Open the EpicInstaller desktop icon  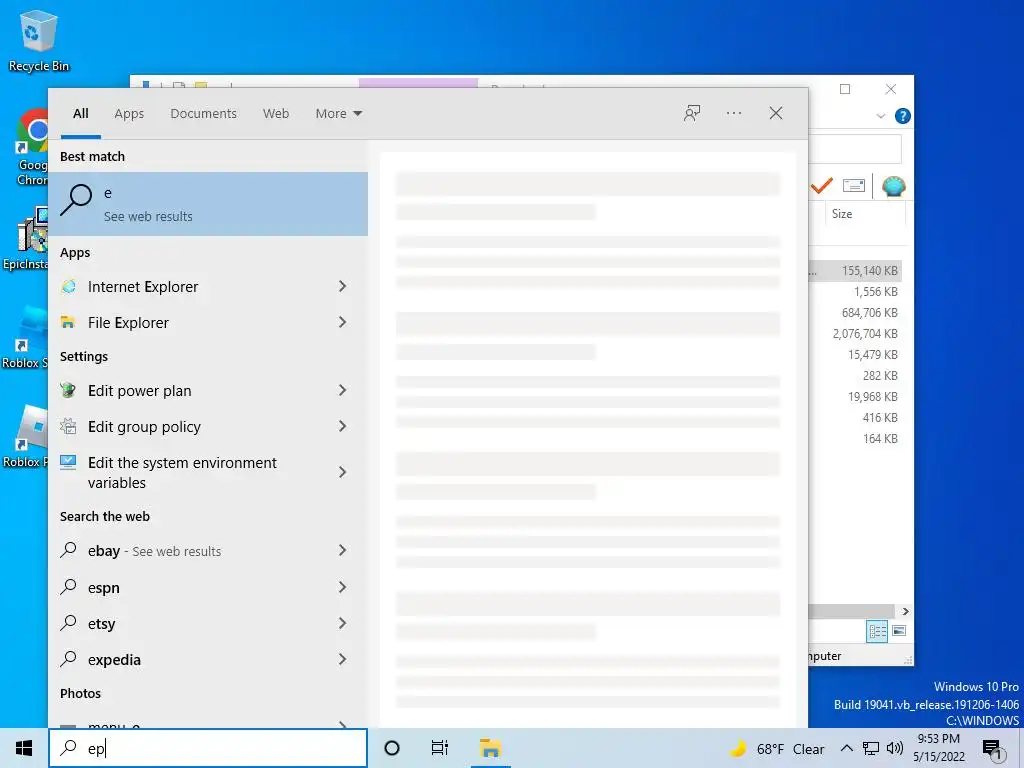pos(26,238)
